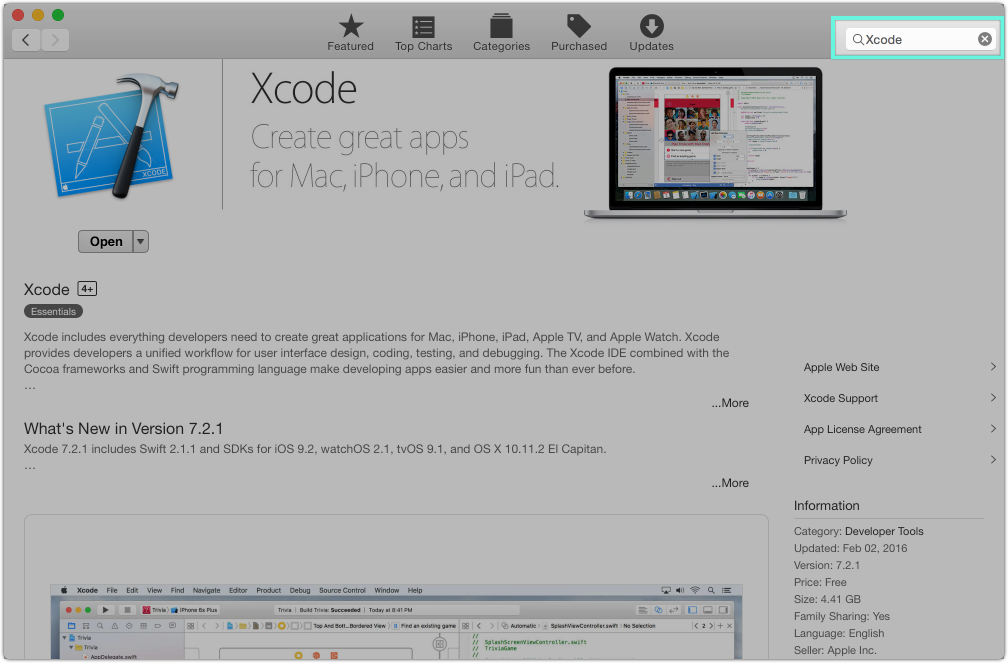Click the 'Size: 4.41 GB' text
Viewport: 1008px width, 663px height.
(x=827, y=599)
